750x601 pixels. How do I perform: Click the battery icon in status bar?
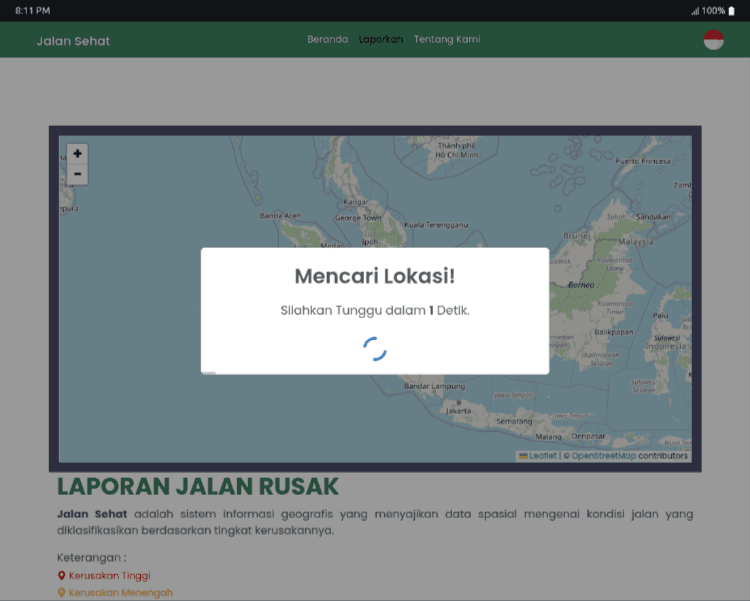pyautogui.click(x=731, y=11)
